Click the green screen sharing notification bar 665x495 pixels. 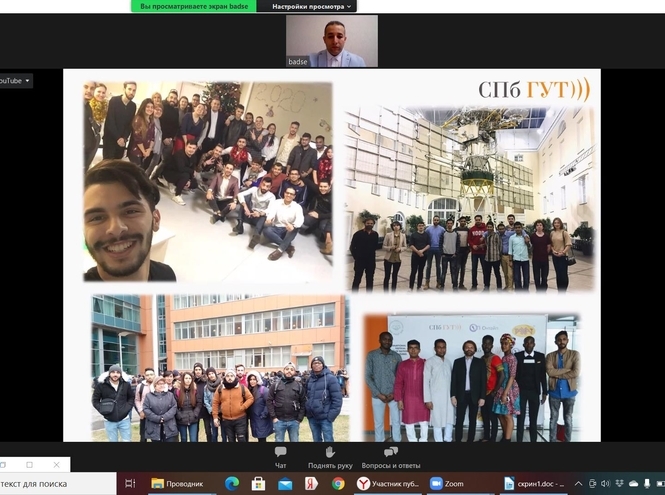pyautogui.click(x=193, y=6)
